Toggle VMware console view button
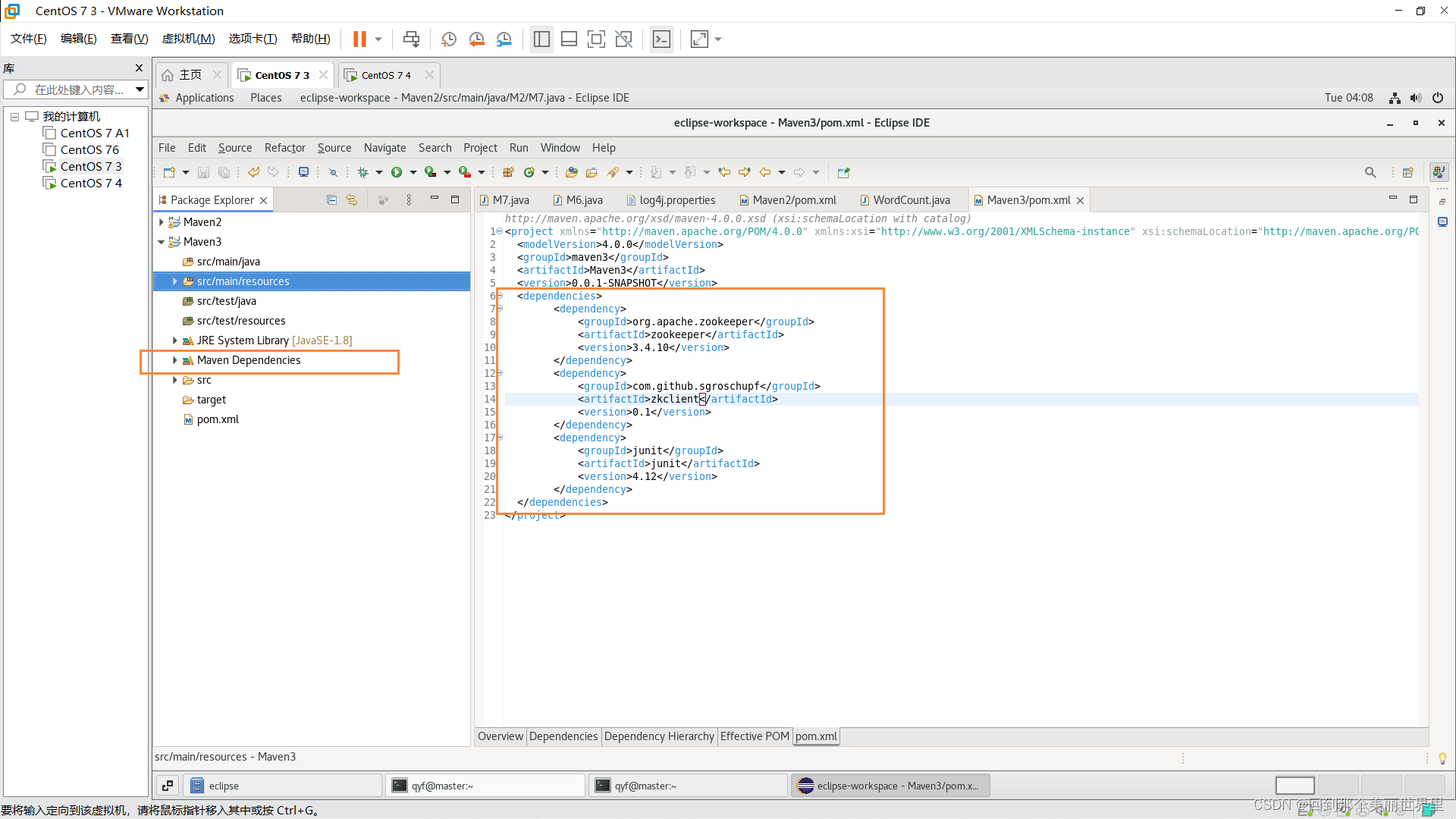The image size is (1456, 819). [x=661, y=39]
